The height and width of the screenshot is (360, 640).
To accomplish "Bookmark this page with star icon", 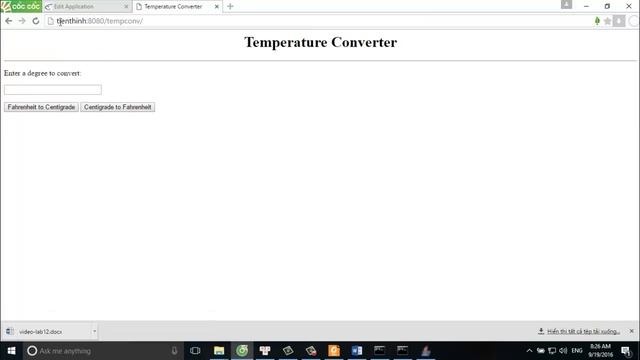I will (607, 21).
